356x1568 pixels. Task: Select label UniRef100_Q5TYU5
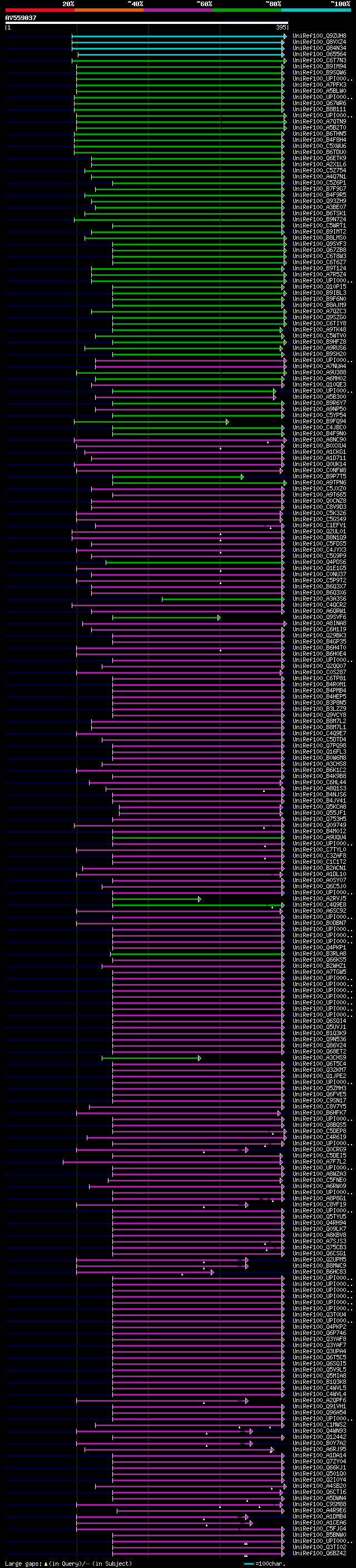point(319,1217)
